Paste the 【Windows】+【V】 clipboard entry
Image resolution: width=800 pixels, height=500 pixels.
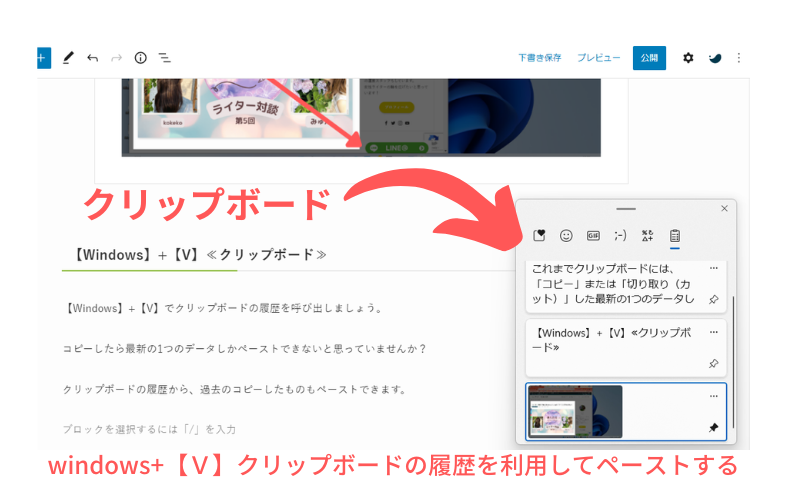(x=626, y=348)
